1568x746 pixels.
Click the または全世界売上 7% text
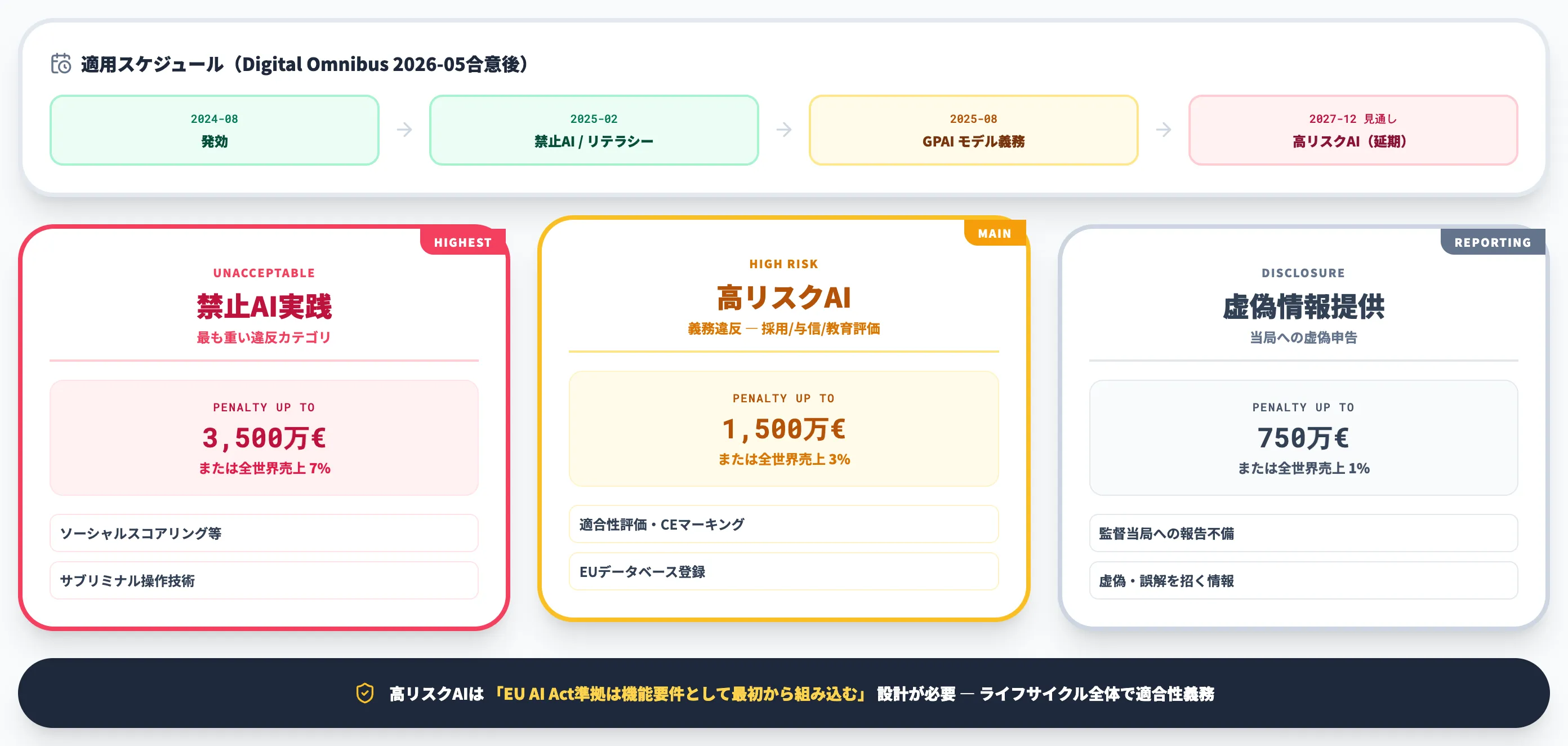click(x=264, y=468)
